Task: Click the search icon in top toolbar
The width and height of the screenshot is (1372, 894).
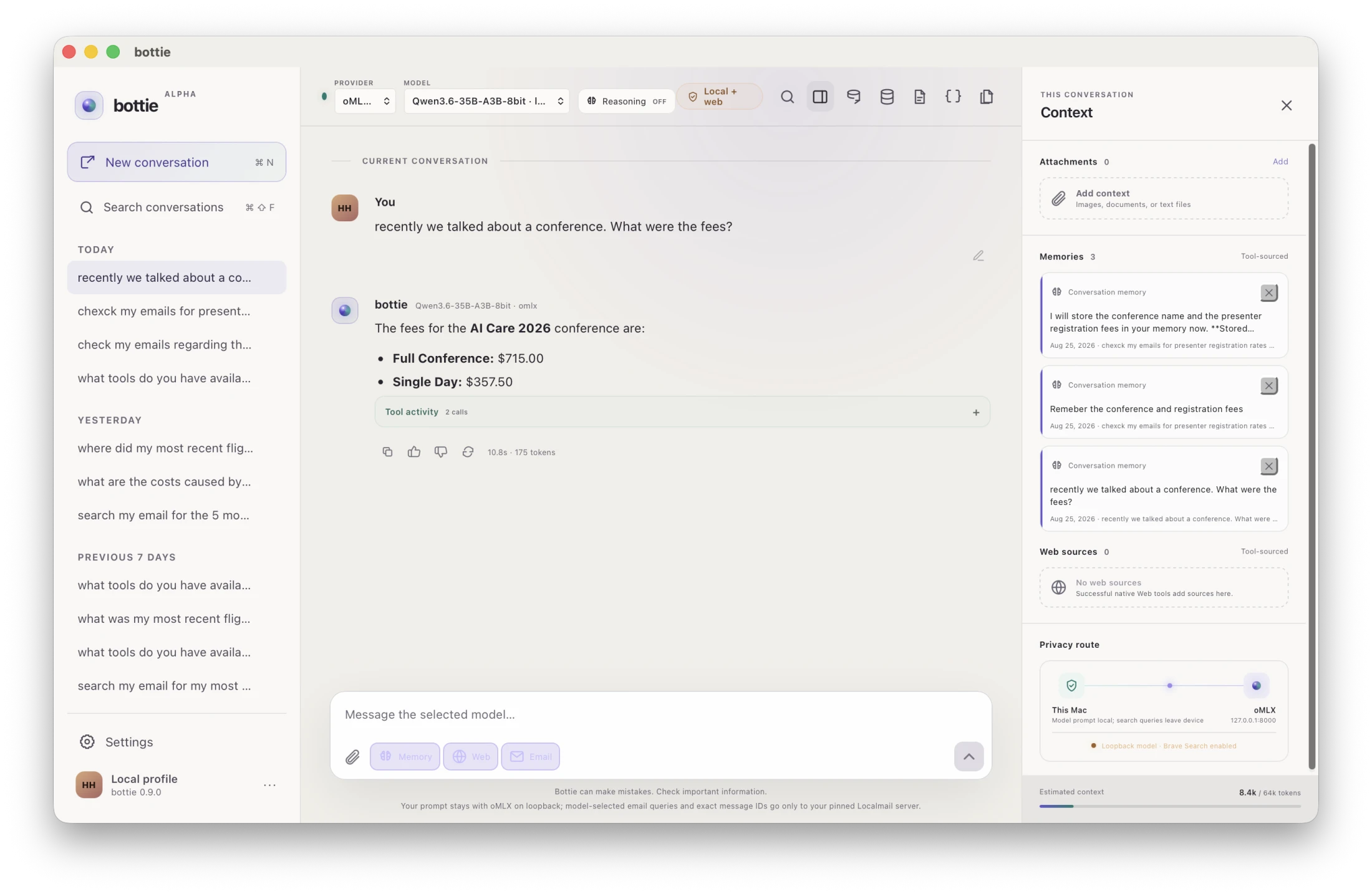Action: (x=787, y=97)
